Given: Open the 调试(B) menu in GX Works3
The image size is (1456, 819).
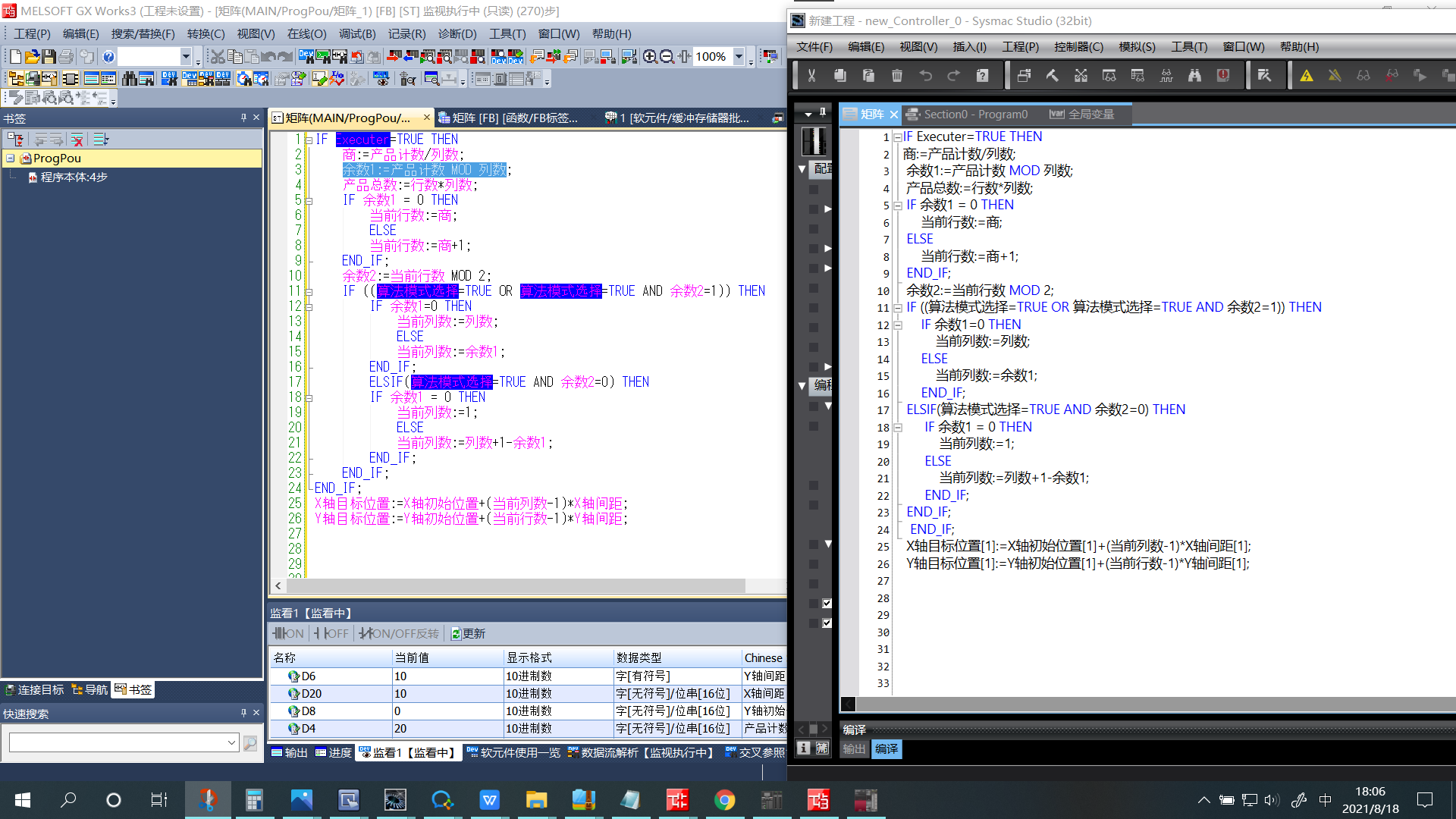Looking at the screenshot, I should (x=356, y=34).
